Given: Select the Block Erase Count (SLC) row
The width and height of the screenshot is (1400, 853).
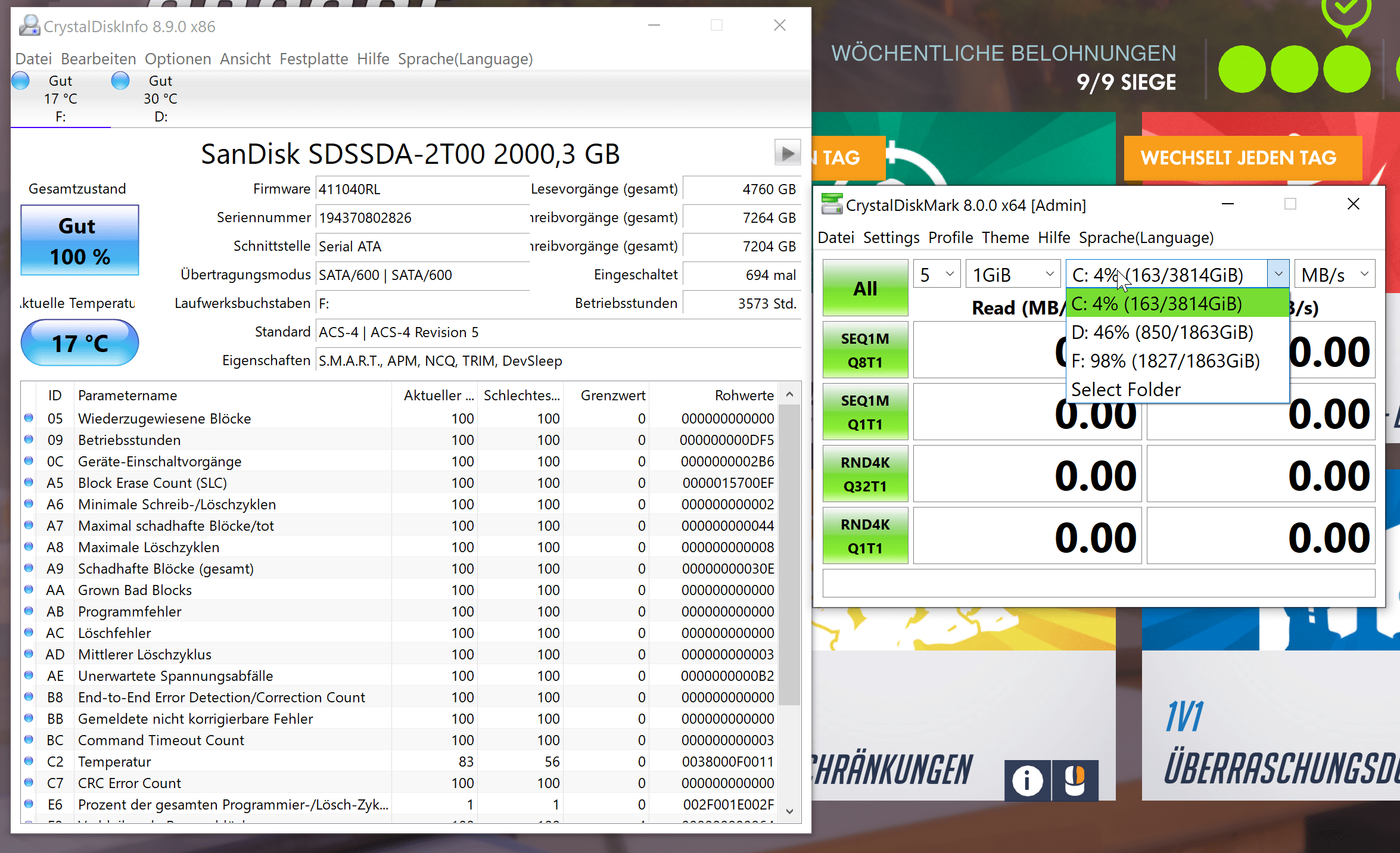Looking at the screenshot, I should click(x=400, y=483).
